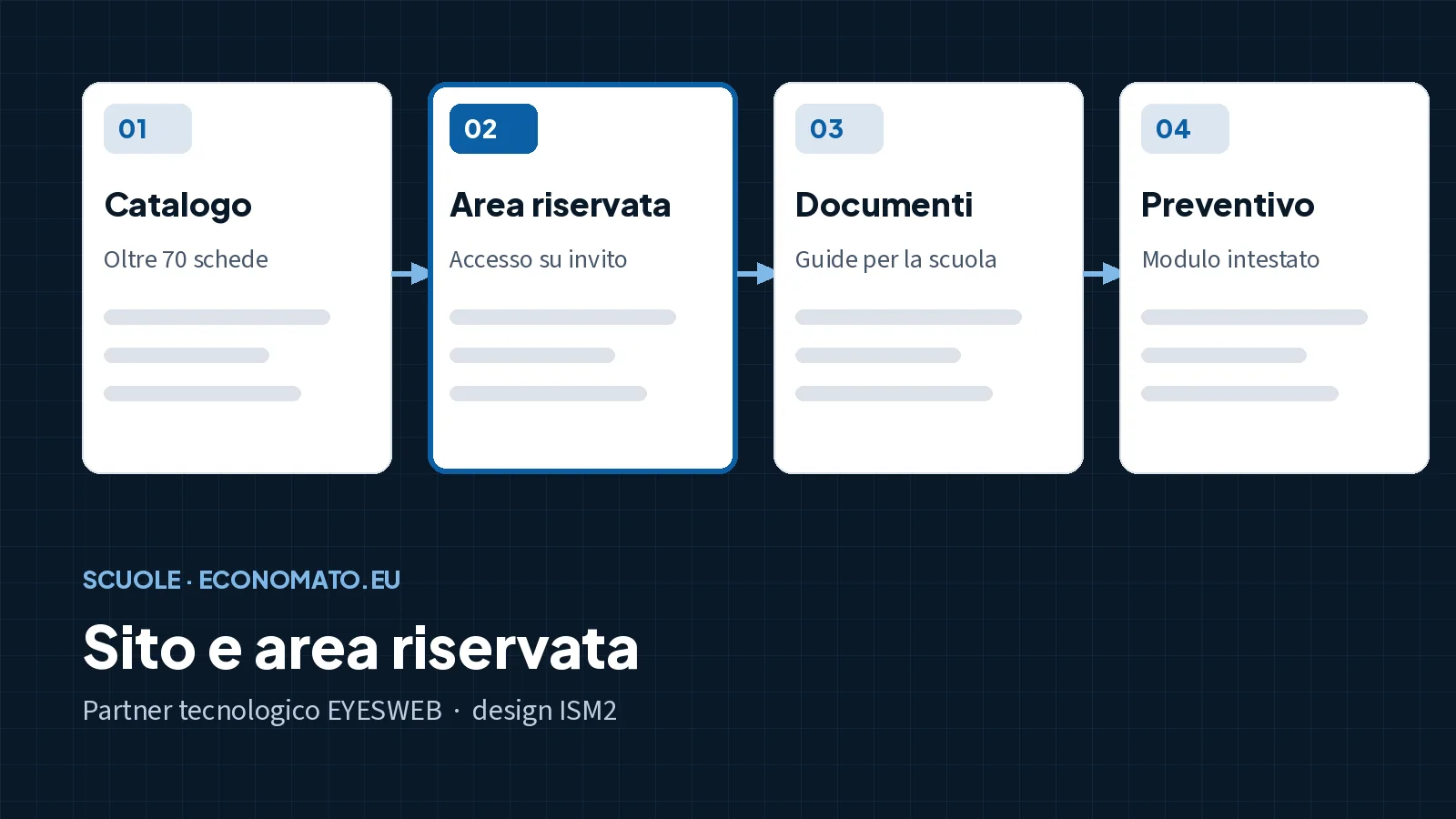Click the 'Sito e area riservata' heading
The image size is (1456, 819).
[360, 648]
